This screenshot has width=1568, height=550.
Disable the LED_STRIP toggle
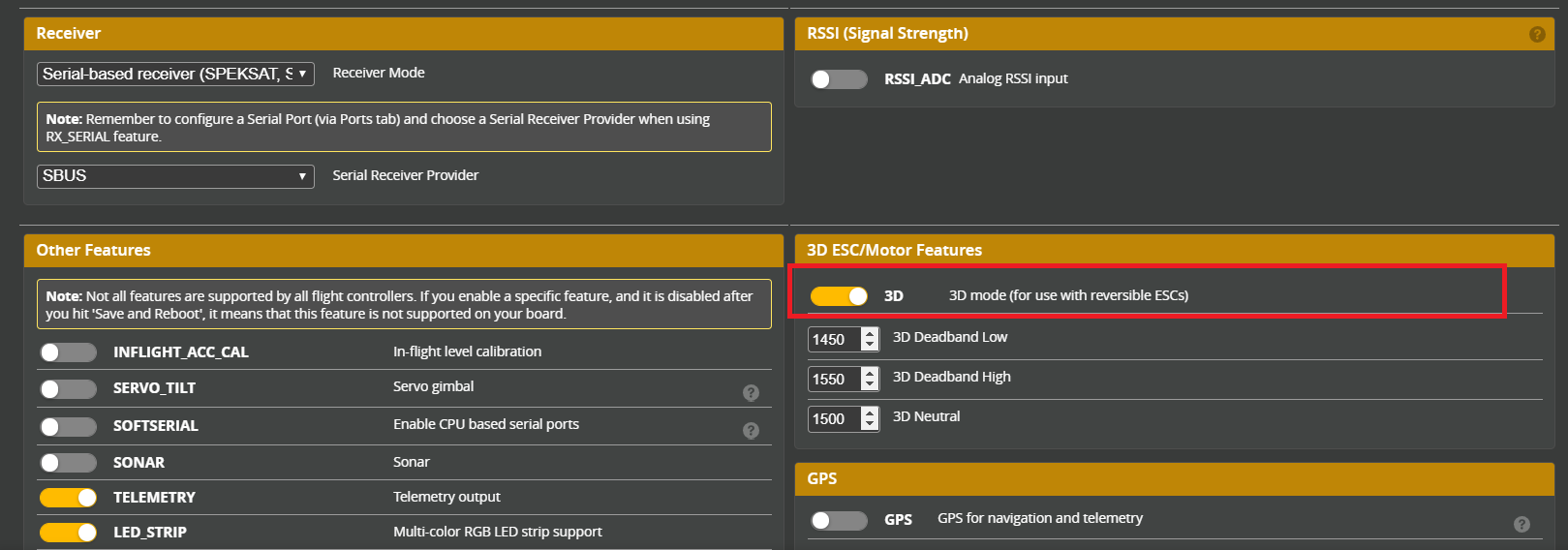tap(68, 533)
